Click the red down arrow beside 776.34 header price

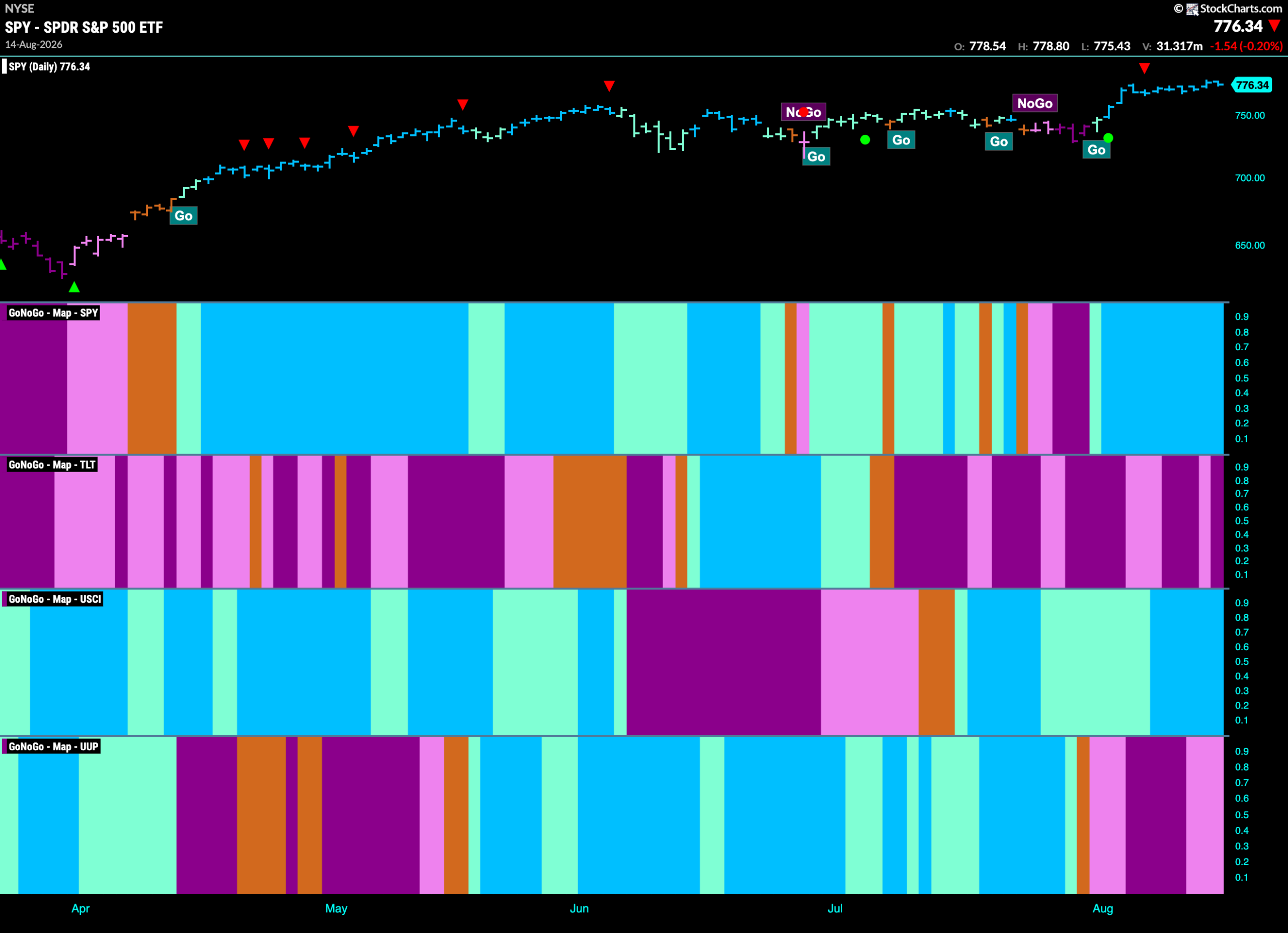click(1275, 26)
